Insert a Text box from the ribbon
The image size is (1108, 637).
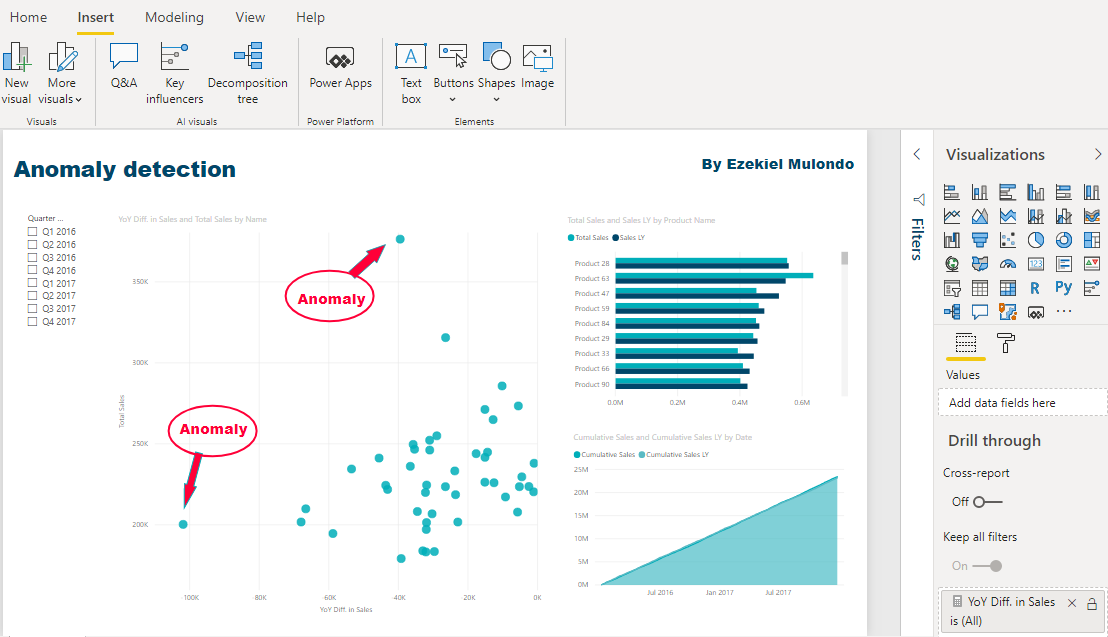pyautogui.click(x=410, y=70)
